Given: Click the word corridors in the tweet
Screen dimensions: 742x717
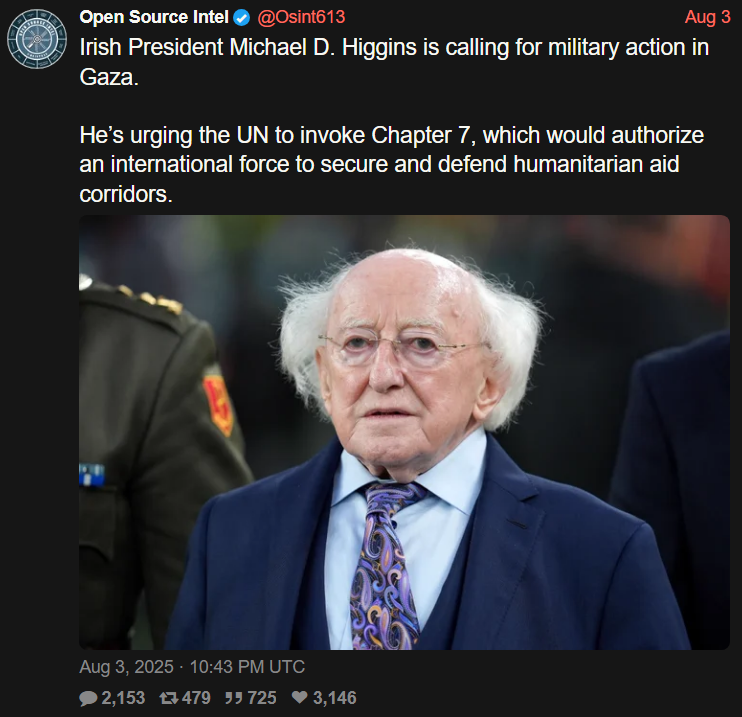Looking at the screenshot, I should pos(124,194).
